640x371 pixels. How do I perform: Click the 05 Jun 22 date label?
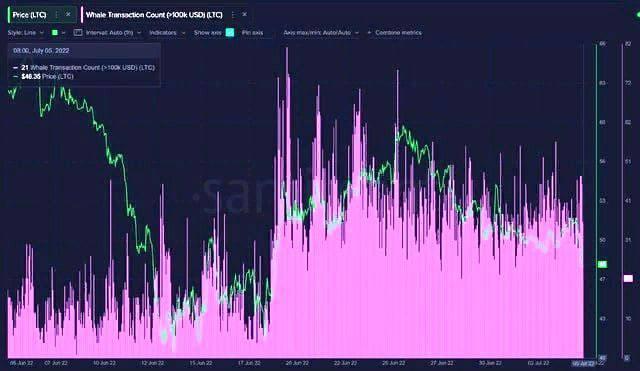click(x=22, y=363)
